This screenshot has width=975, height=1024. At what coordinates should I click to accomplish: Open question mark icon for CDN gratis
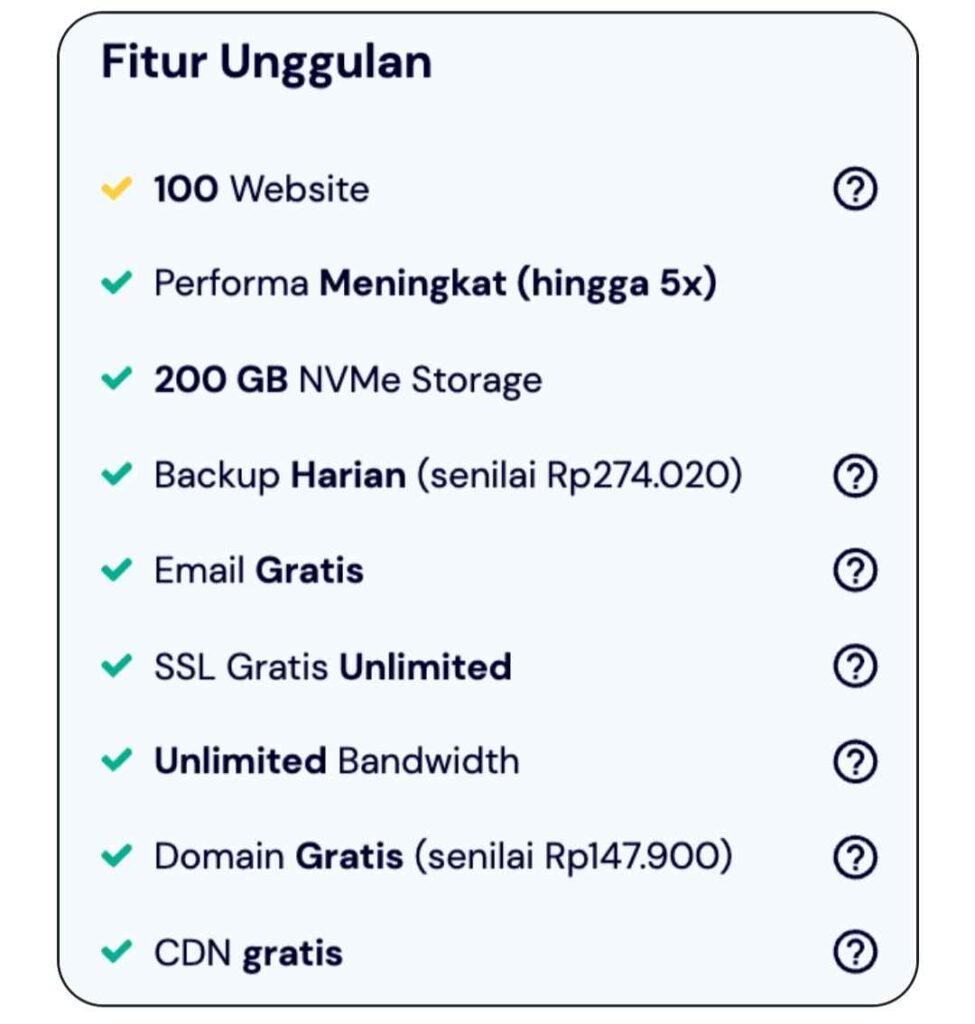click(855, 952)
